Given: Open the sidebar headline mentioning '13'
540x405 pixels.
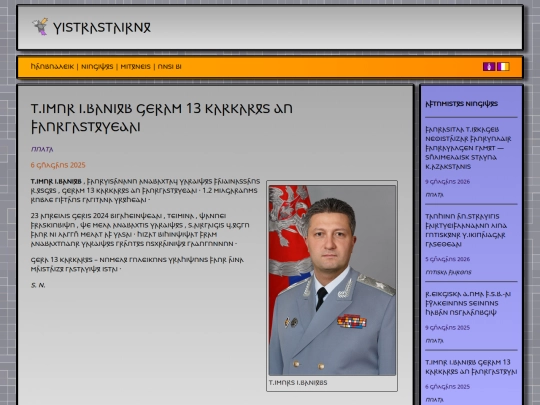Looking at the screenshot, I should click(x=471, y=367).
